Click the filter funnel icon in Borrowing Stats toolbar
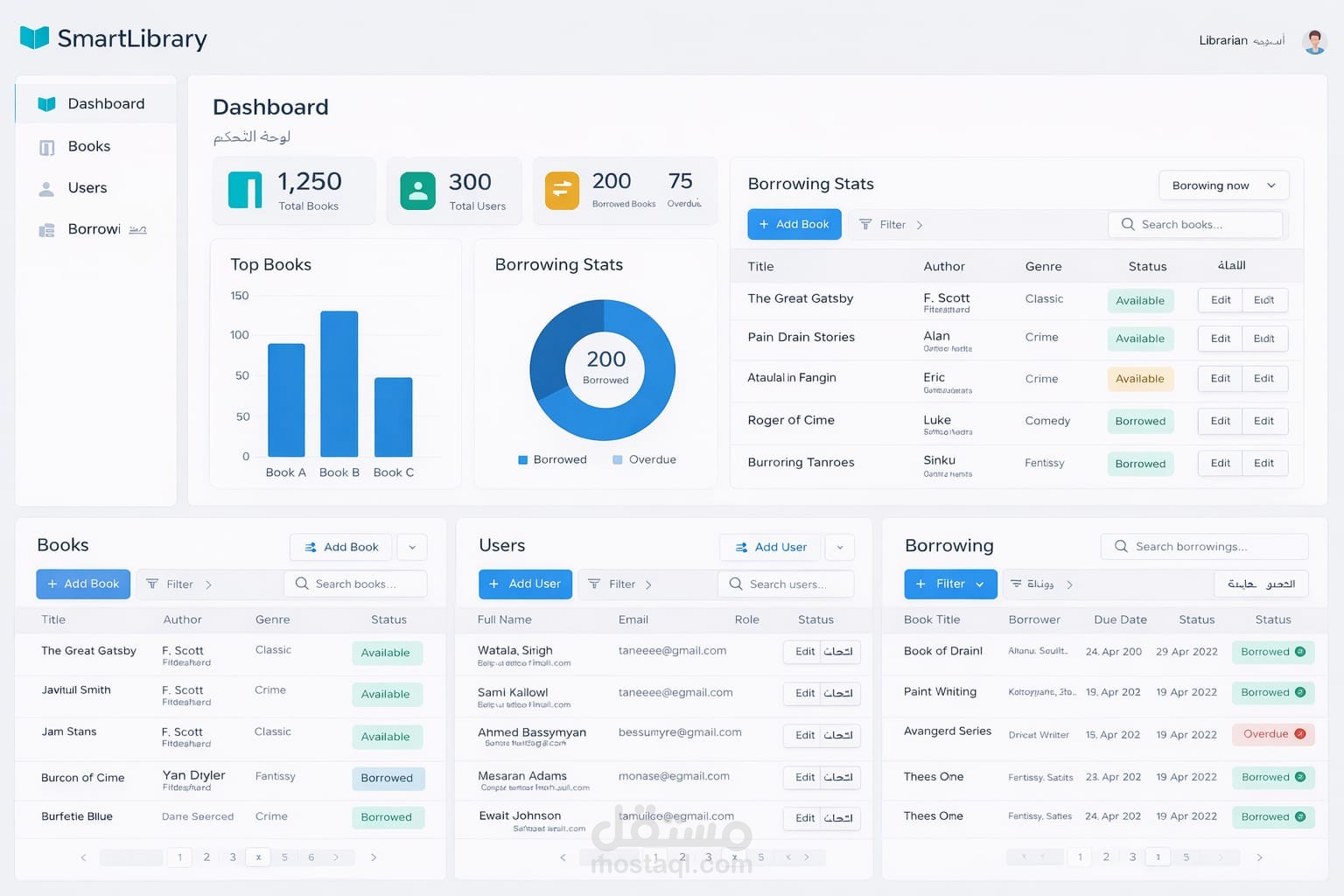 point(865,225)
